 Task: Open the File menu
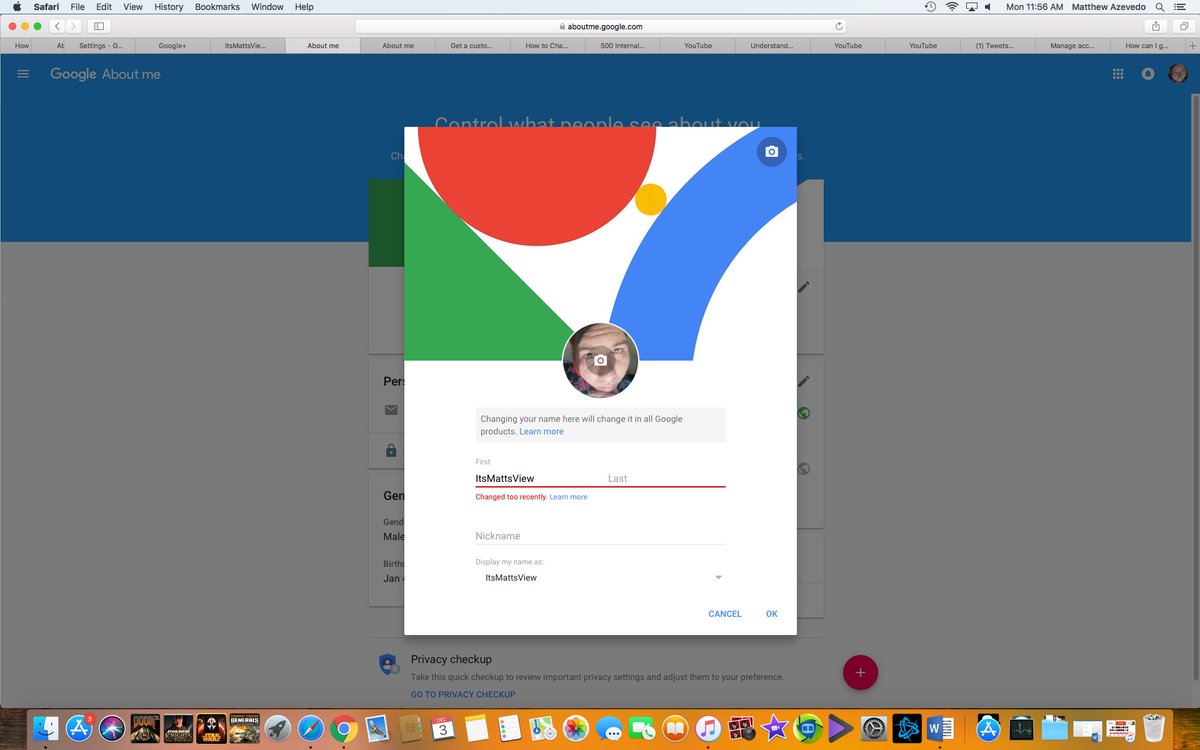pos(77,7)
